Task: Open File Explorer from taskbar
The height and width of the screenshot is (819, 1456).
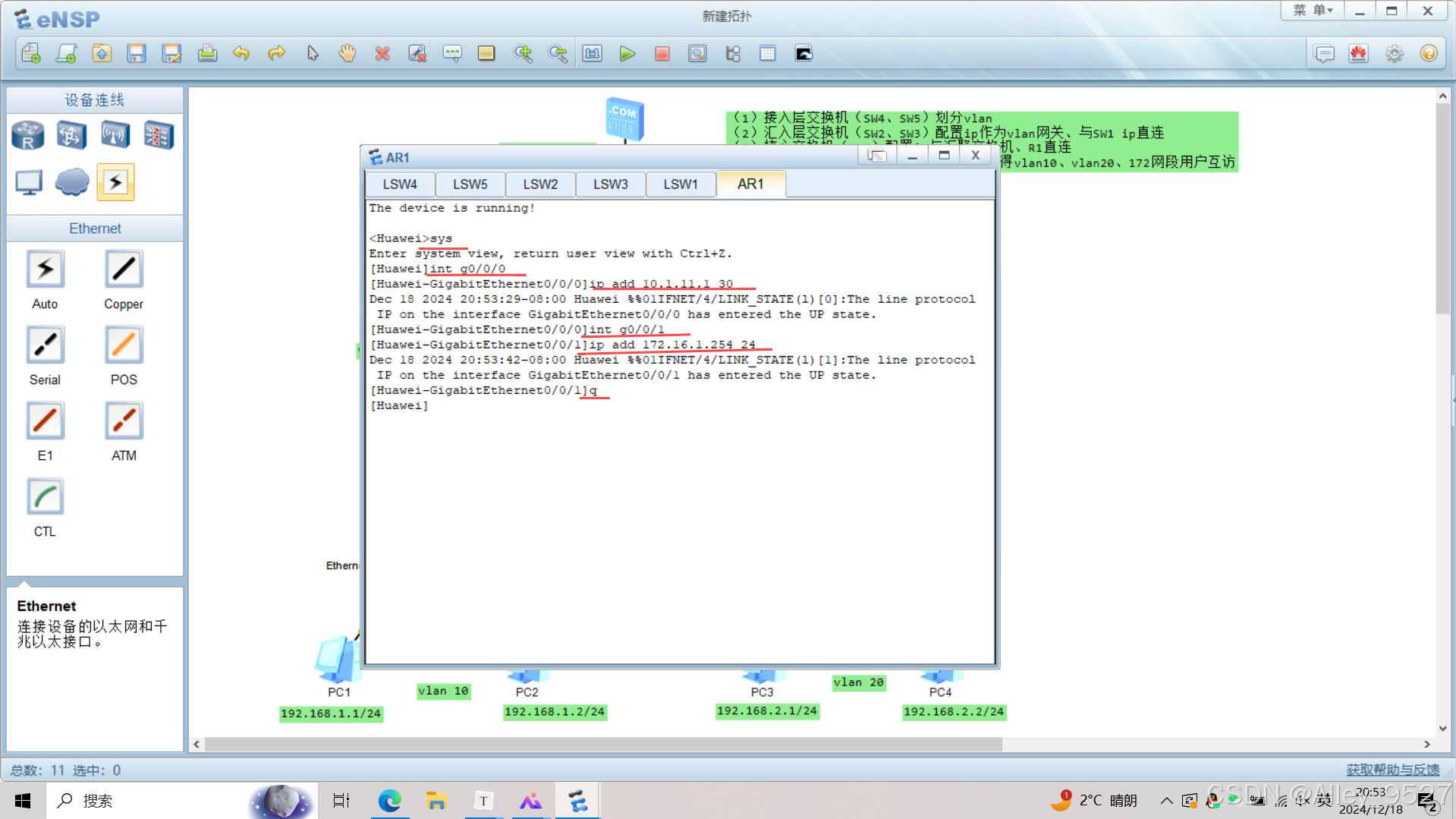Action: [x=436, y=801]
